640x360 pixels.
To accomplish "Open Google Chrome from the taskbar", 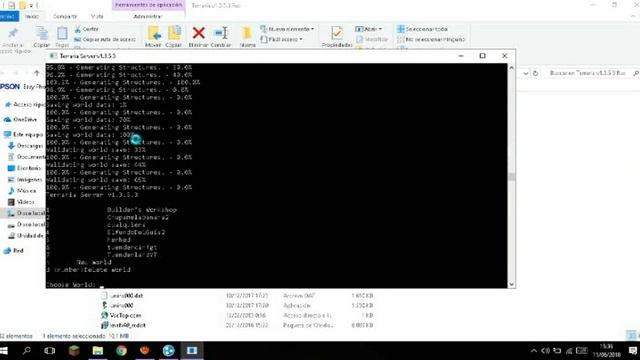I will (121, 351).
